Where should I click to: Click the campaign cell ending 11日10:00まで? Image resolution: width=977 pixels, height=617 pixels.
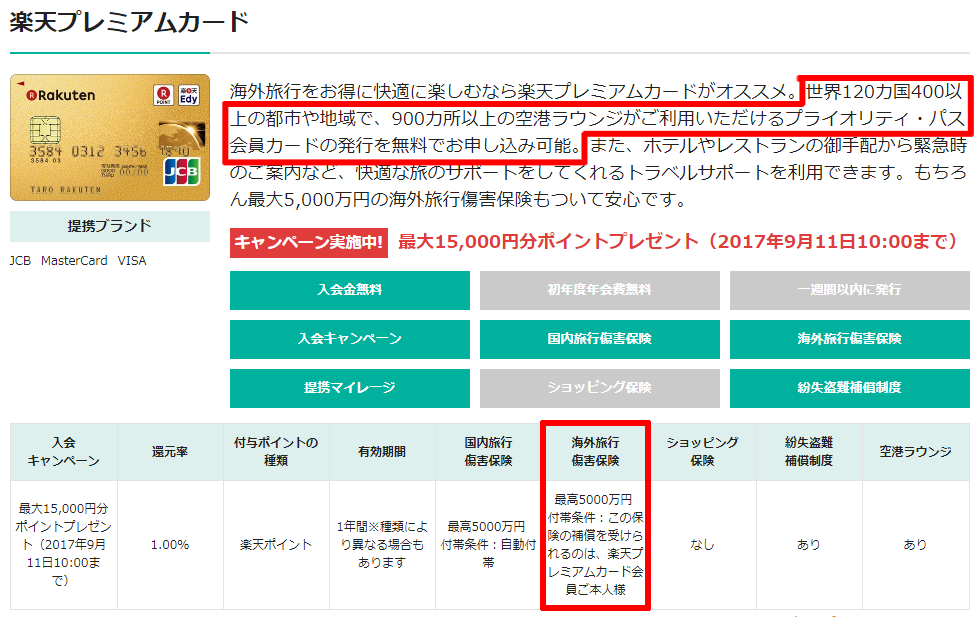pos(64,545)
